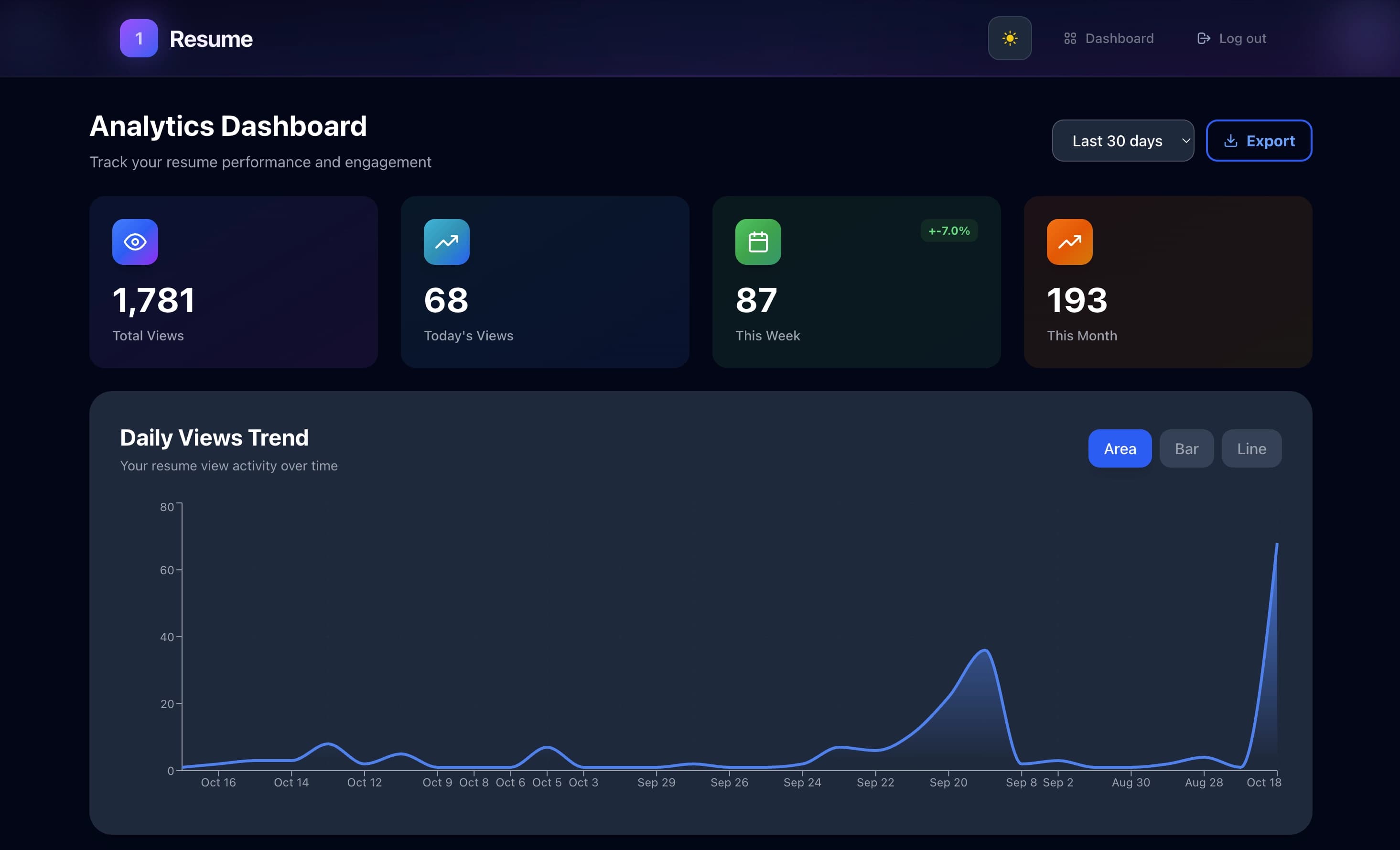Click the Oct 18 peak on chart

point(1276,545)
